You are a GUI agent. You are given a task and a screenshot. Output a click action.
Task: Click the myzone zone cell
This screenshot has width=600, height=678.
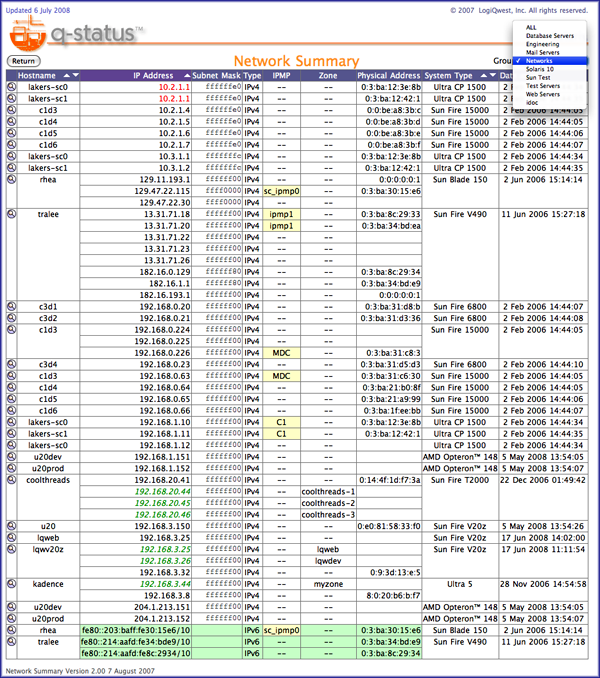coord(329,584)
